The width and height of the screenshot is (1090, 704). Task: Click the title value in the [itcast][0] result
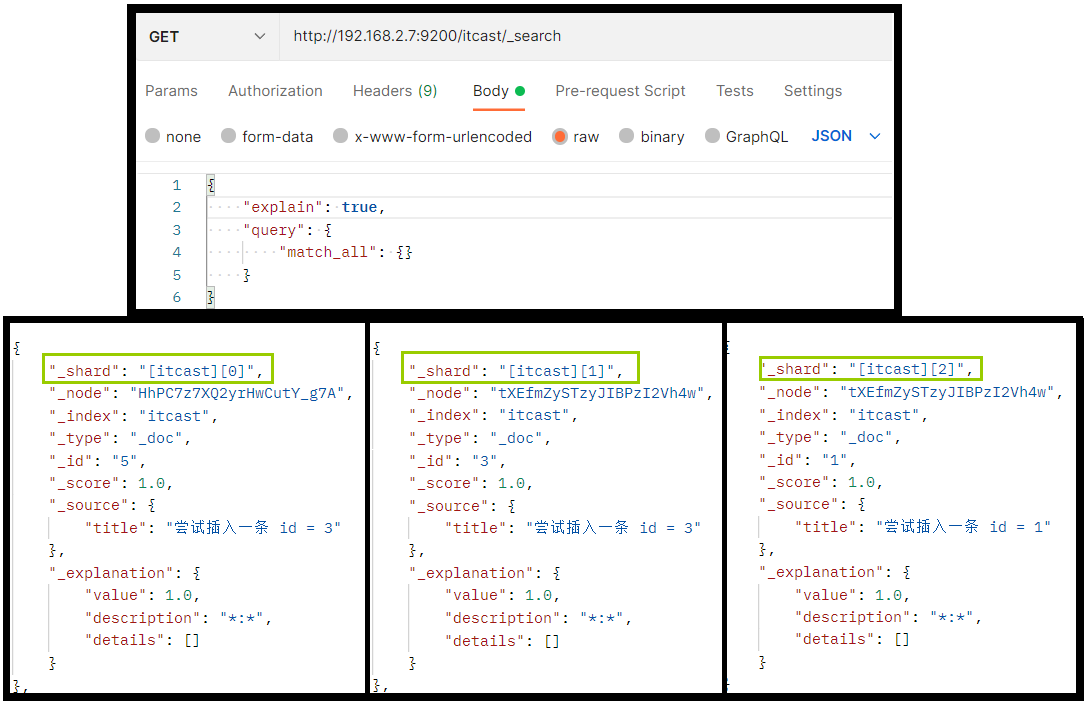253,527
